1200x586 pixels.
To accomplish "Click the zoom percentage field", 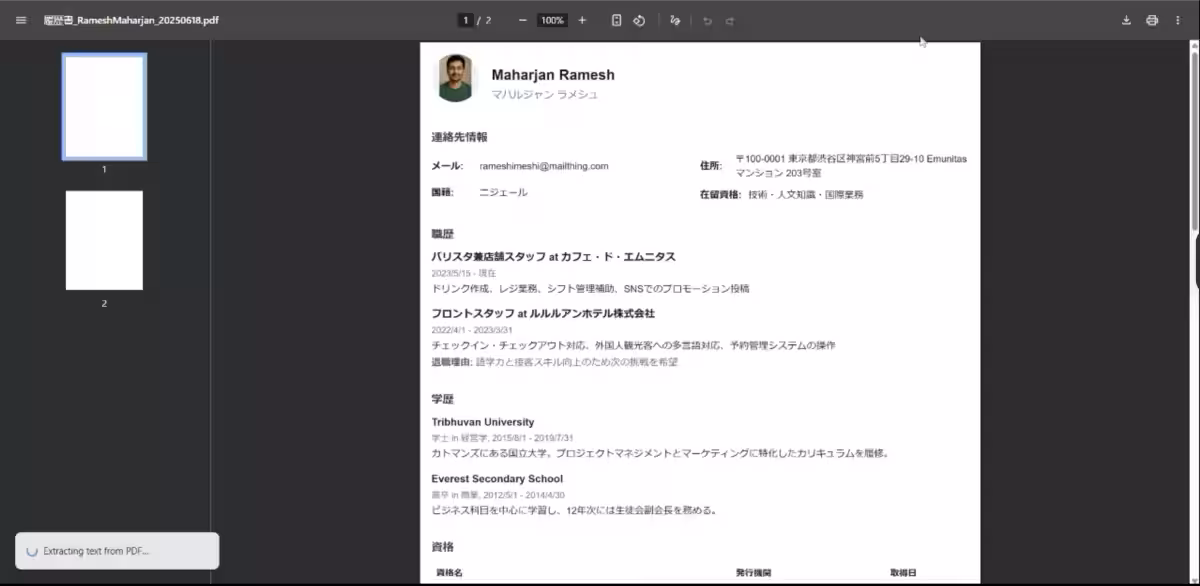I will point(551,19).
